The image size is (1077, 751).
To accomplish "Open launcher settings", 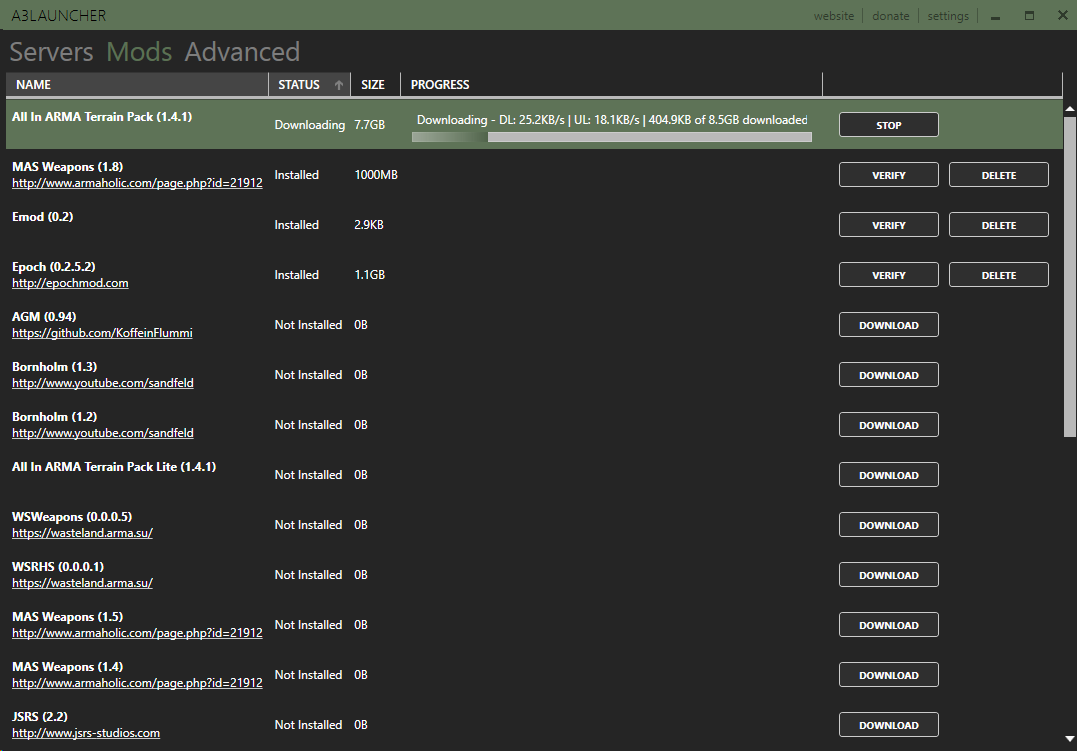I will (948, 16).
